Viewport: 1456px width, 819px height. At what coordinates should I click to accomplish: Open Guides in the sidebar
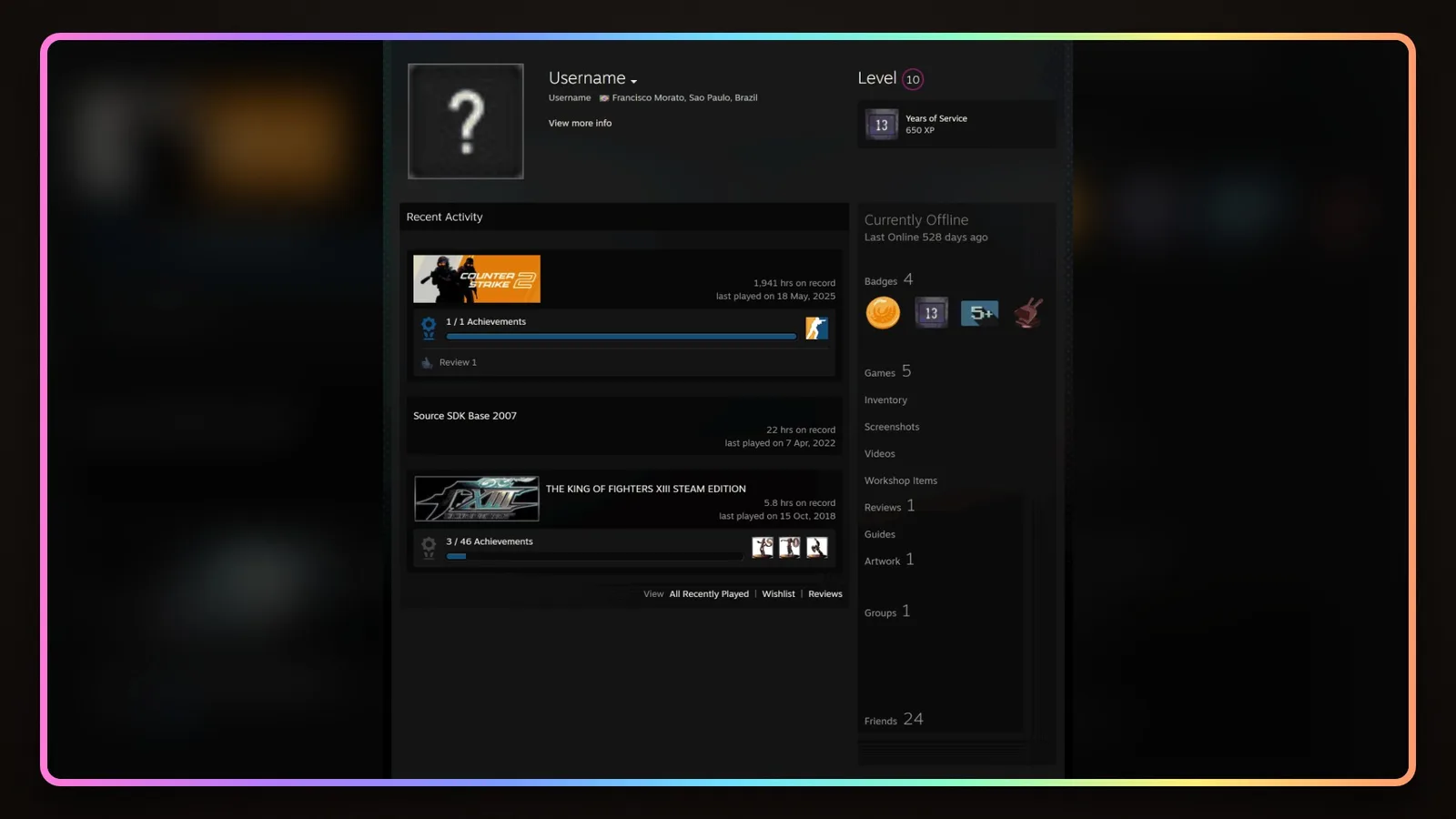pos(880,535)
